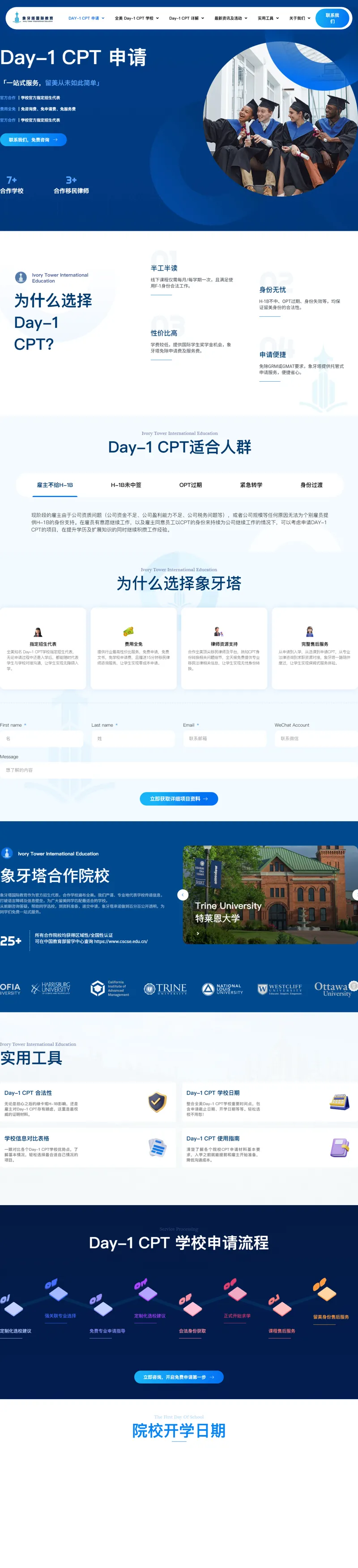The image size is (358, 1568).
Task: Click the 性价比高 feature heading
Action: (164, 333)
